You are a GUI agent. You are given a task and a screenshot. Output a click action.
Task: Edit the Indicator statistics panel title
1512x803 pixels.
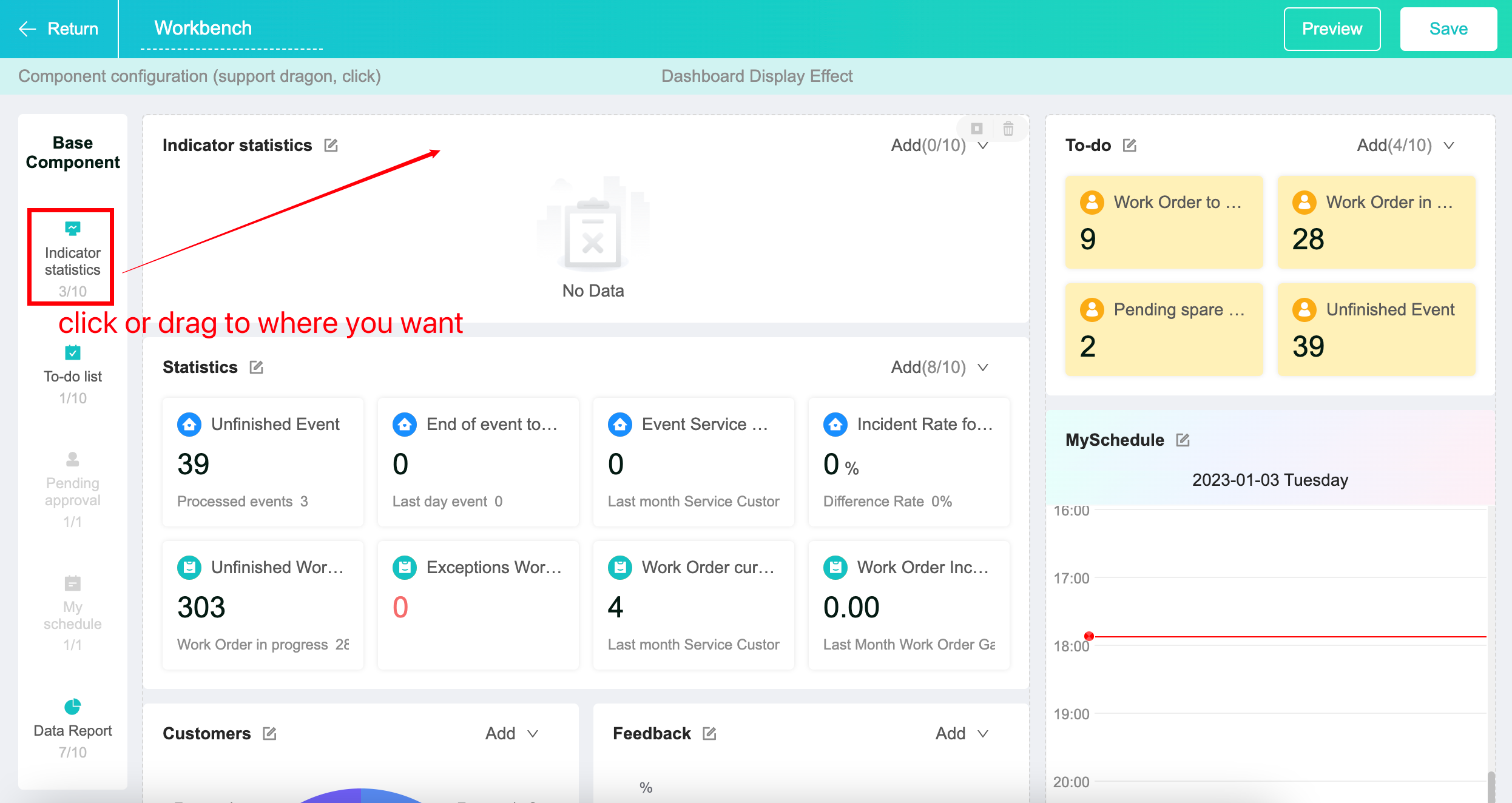(331, 145)
